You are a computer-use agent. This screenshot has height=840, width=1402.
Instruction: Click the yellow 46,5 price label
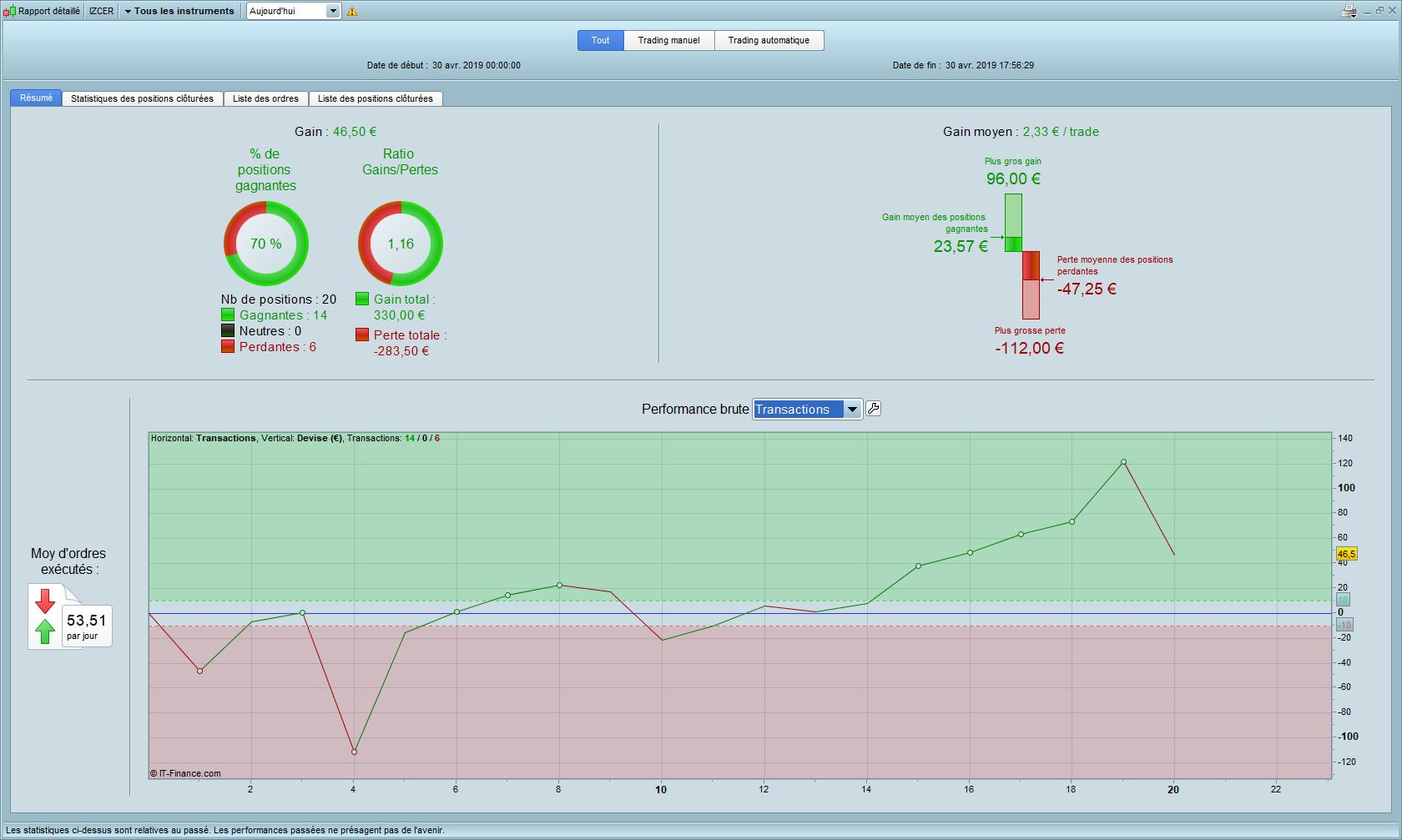1347,554
